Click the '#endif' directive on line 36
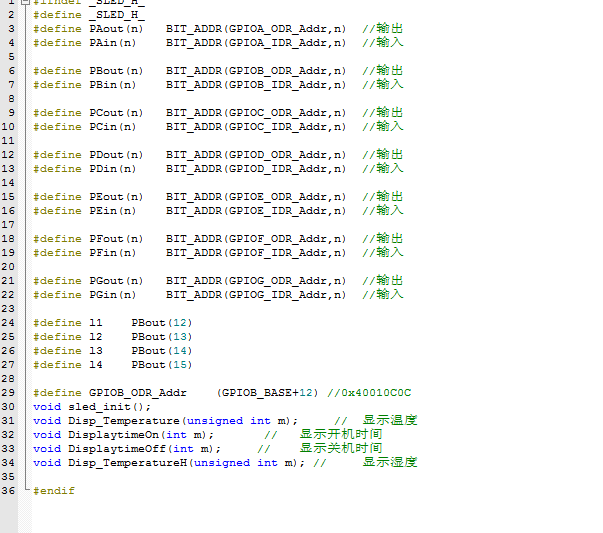The image size is (603, 533). point(54,491)
